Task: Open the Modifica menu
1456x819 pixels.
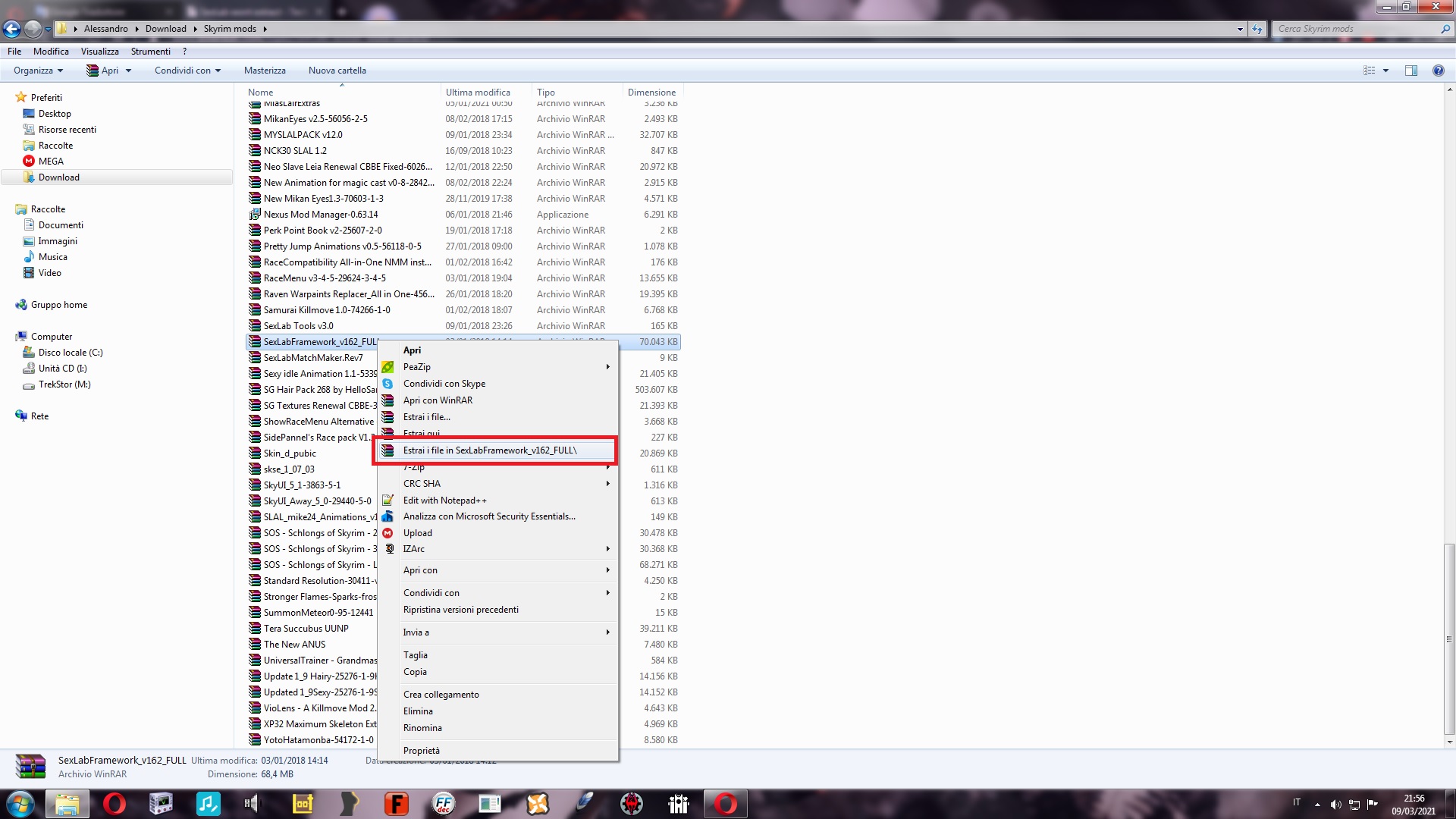Action: click(x=51, y=51)
